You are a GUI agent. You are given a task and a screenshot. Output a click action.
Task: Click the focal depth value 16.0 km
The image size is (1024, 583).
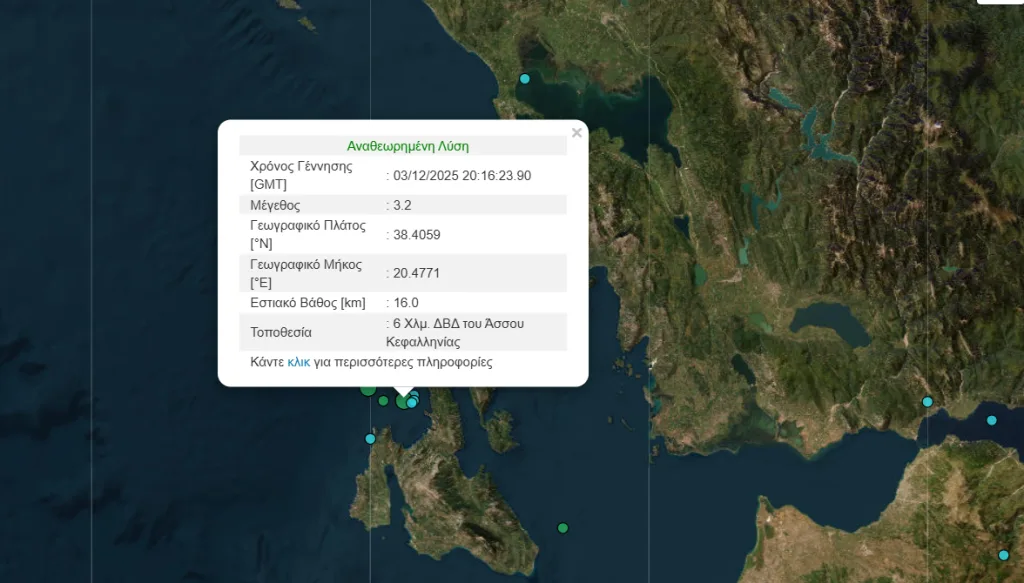click(x=404, y=303)
